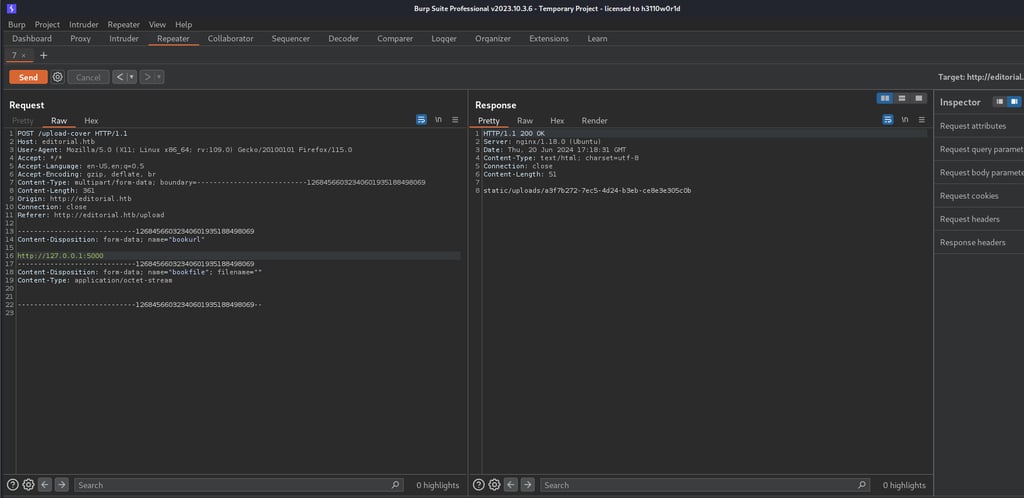
Task: Open the Render tab in Response
Action: click(x=594, y=120)
